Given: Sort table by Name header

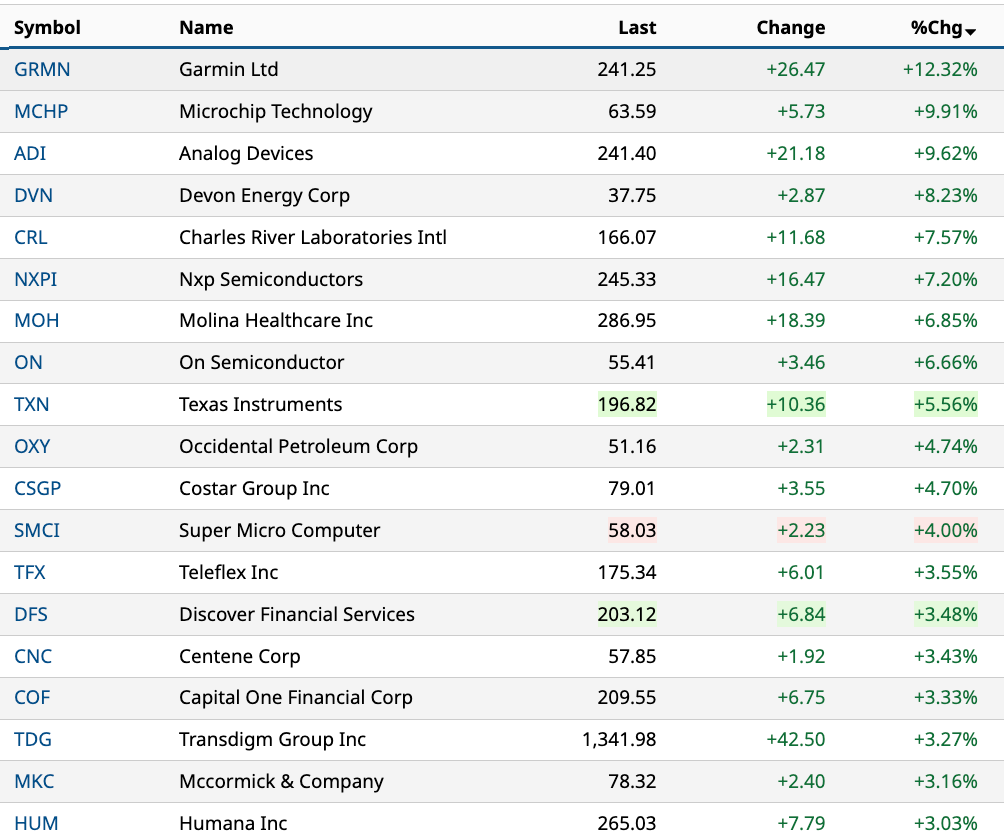Looking at the screenshot, I should pos(206,28).
